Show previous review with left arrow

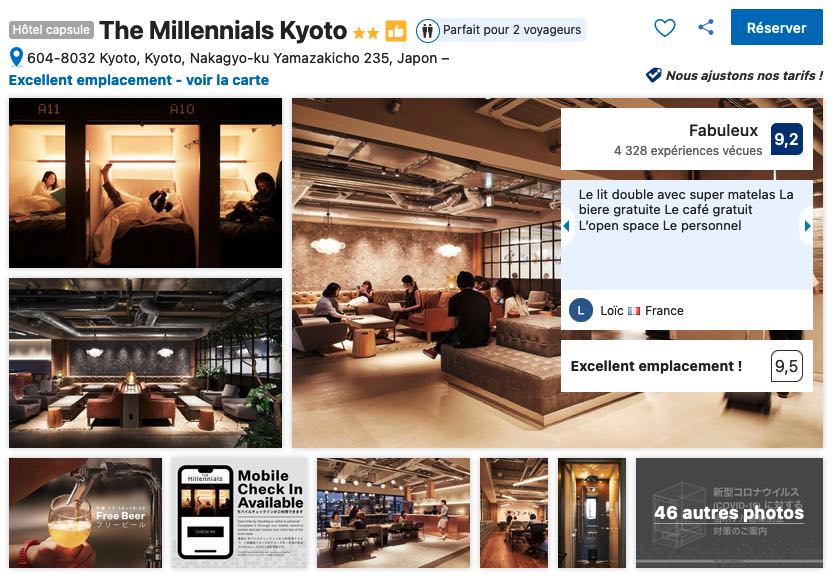566,226
